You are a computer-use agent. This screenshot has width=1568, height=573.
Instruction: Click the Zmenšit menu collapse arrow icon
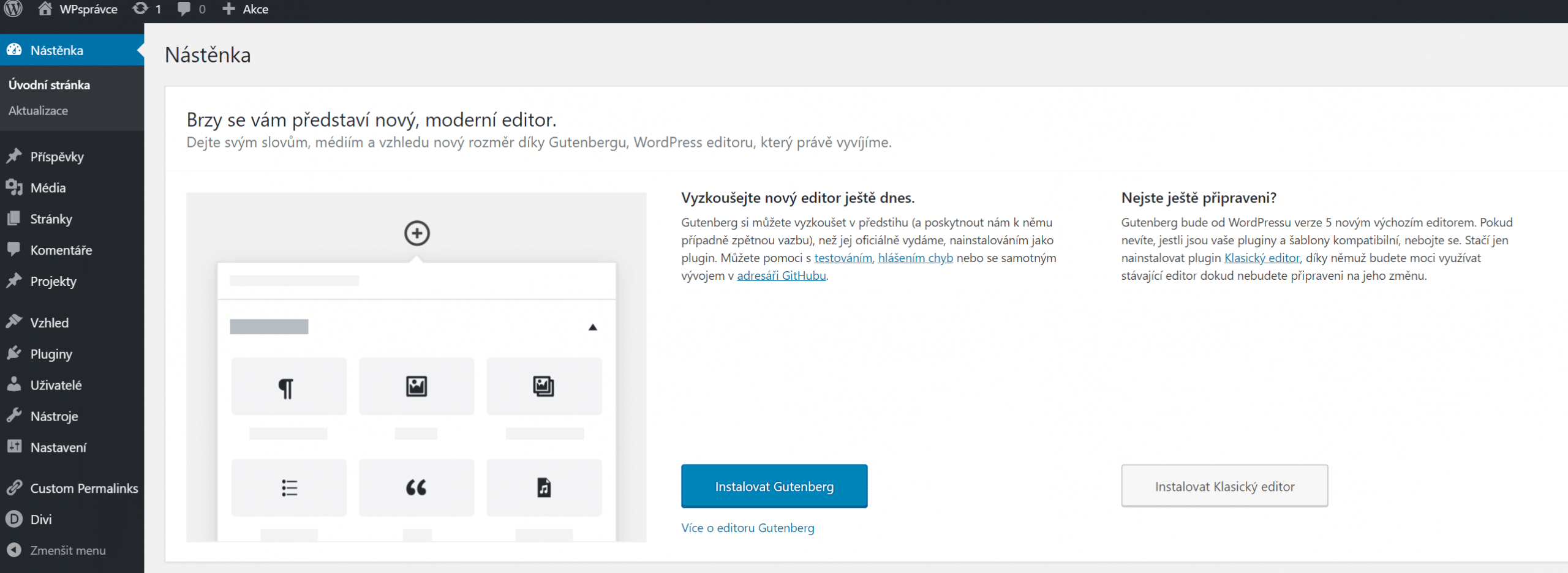[14, 550]
